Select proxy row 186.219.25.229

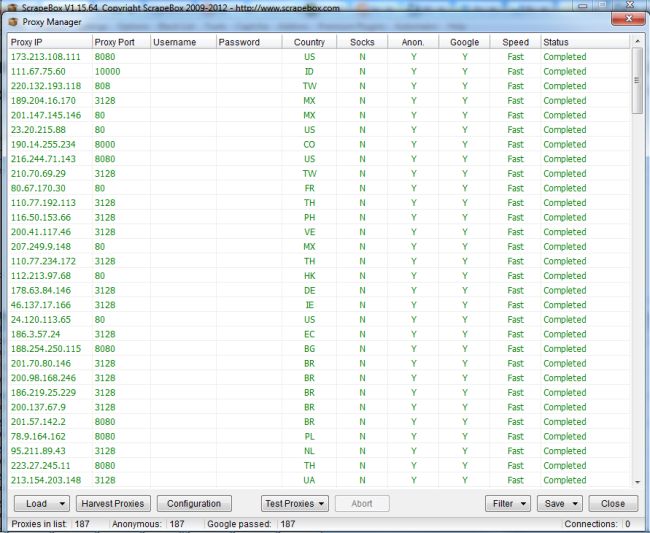319,392
